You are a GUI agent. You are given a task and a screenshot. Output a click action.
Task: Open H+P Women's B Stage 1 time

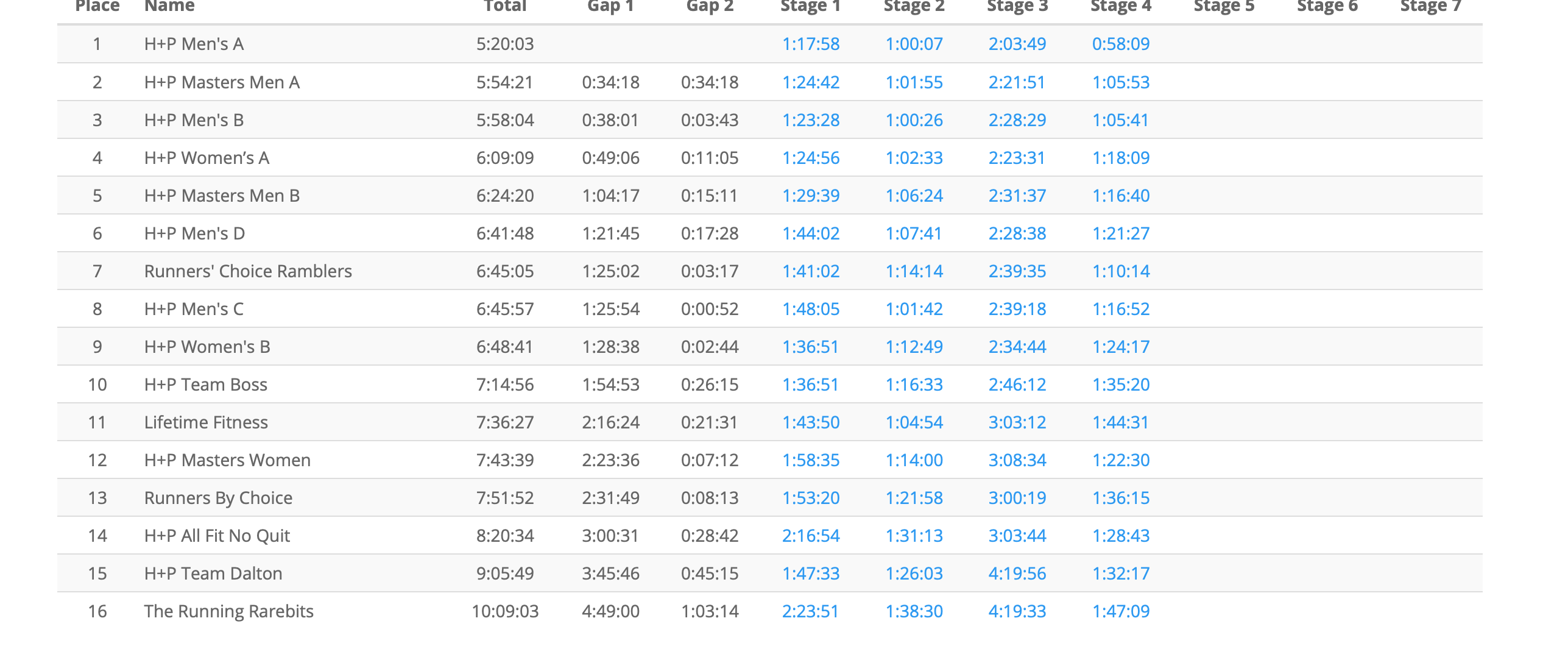click(x=810, y=347)
